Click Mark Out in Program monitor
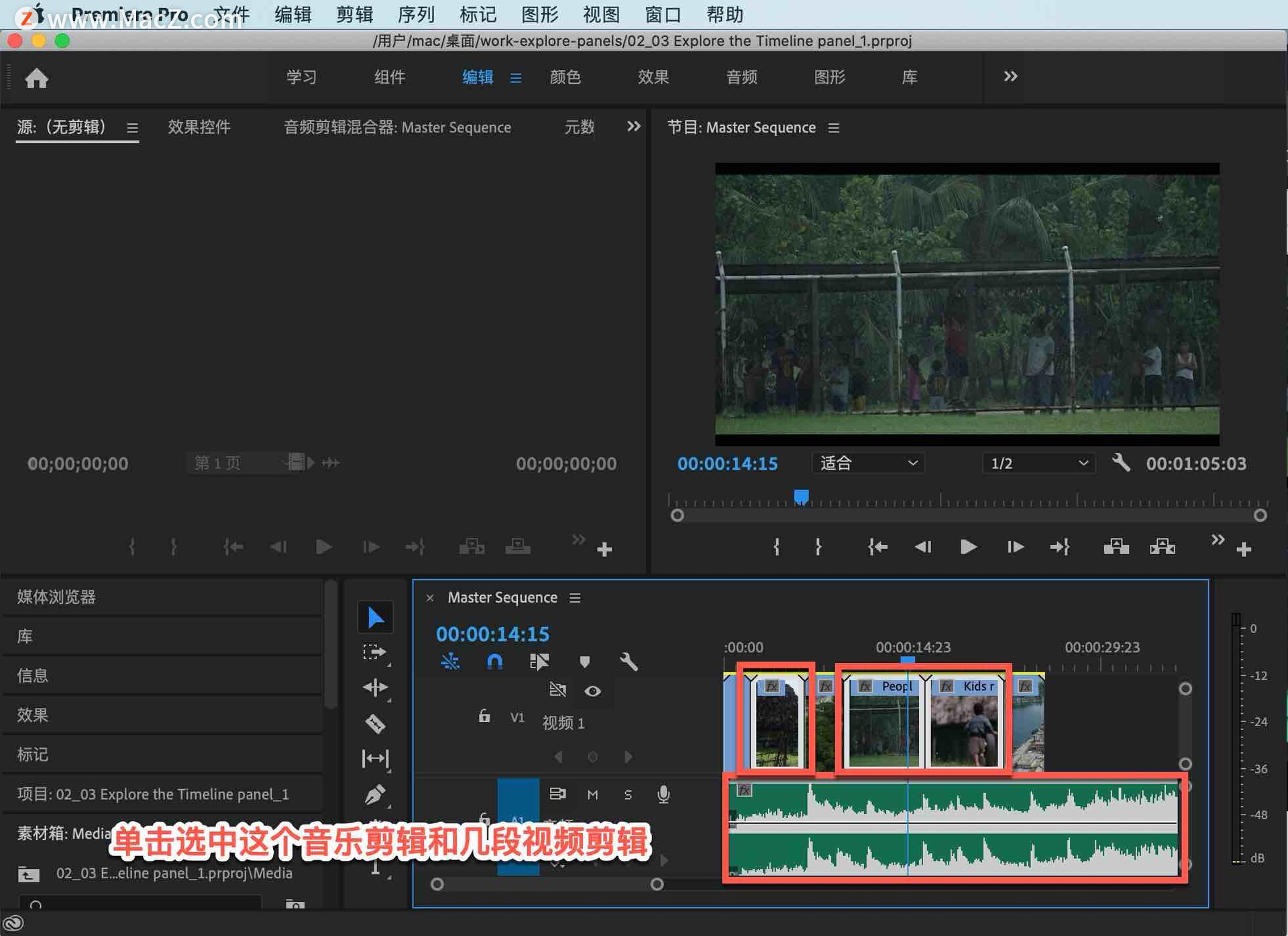 (x=818, y=547)
